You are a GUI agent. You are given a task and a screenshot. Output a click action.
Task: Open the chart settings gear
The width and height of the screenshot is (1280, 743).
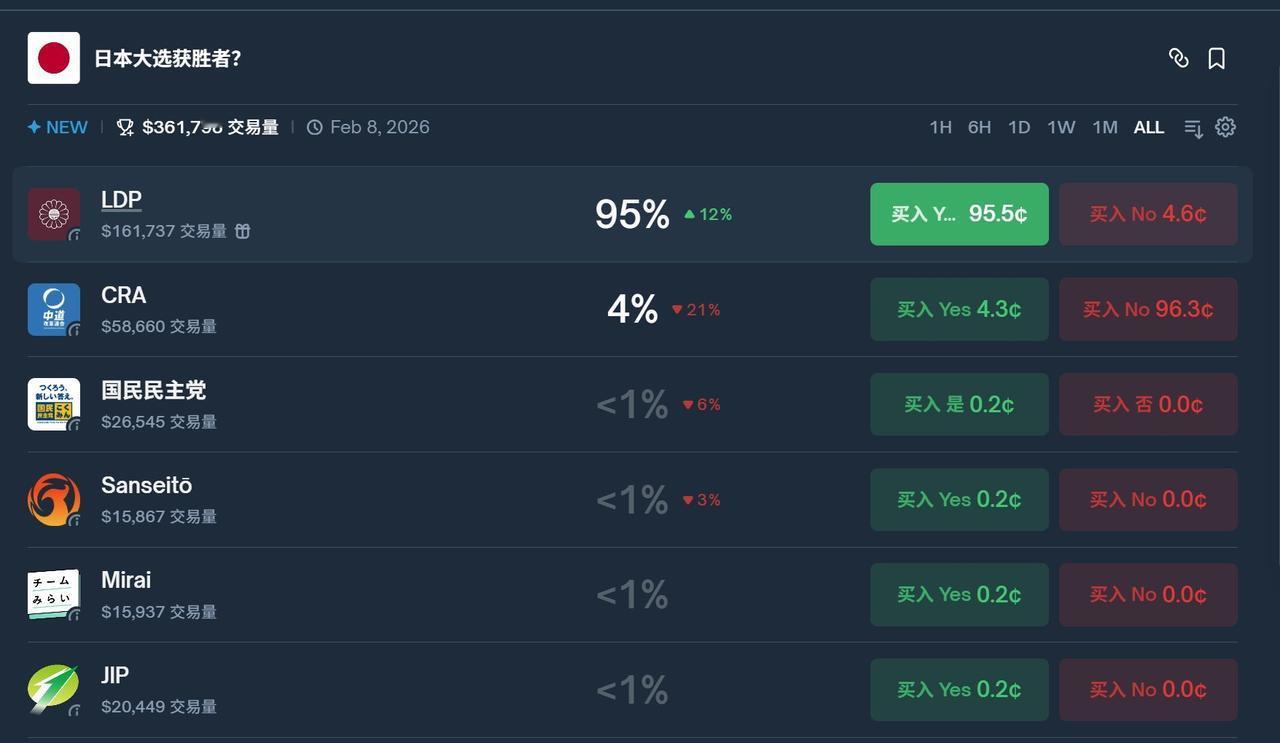point(1225,127)
